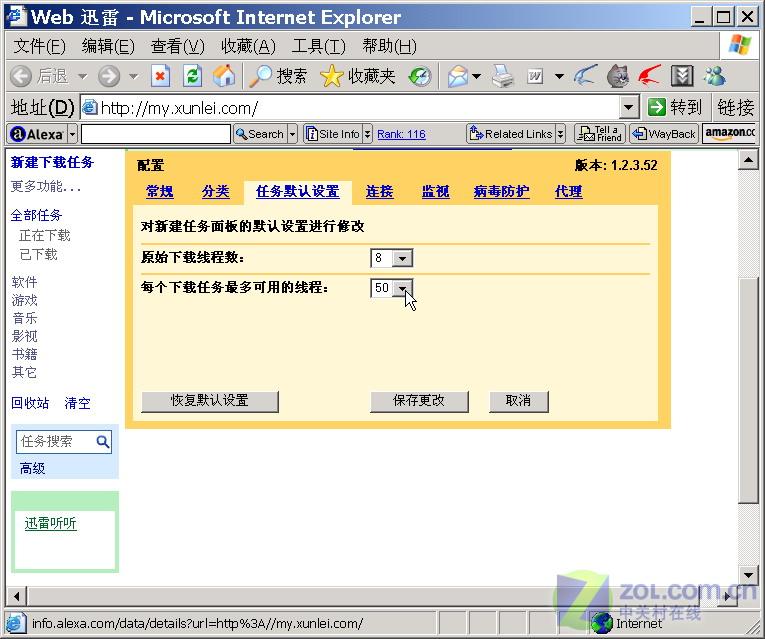Image resolution: width=765 pixels, height=639 pixels.
Task: Click the Tell a Friend button
Action: [x=600, y=134]
